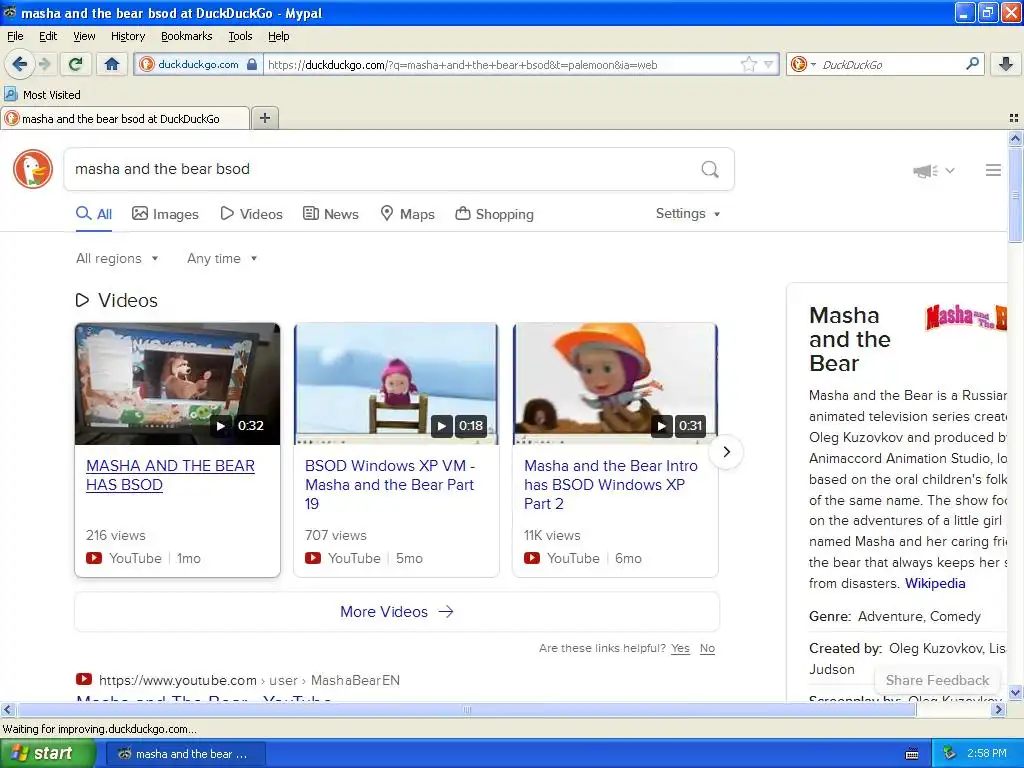Open the Help menu
Image resolution: width=1024 pixels, height=768 pixels.
[x=278, y=36]
